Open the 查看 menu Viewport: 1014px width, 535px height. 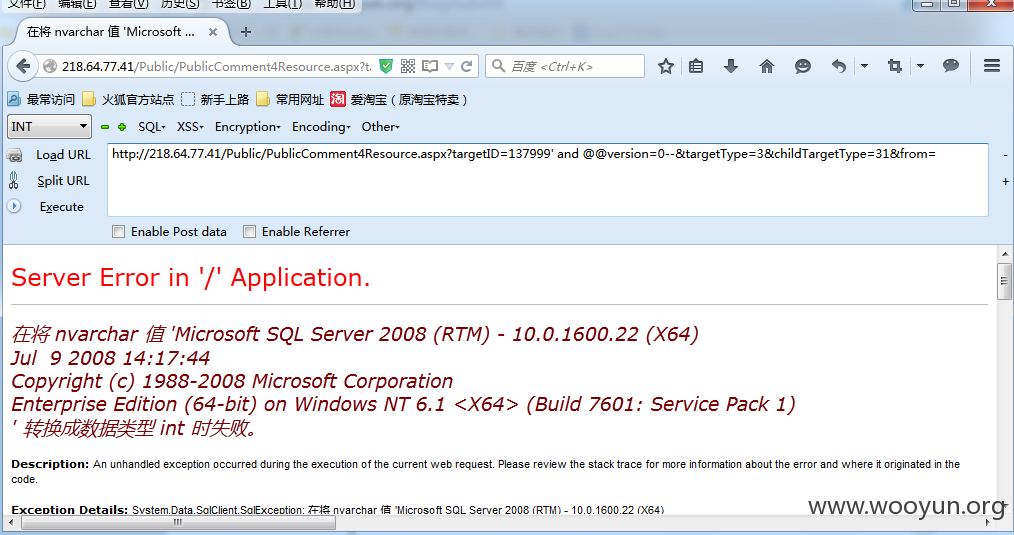(x=128, y=4)
